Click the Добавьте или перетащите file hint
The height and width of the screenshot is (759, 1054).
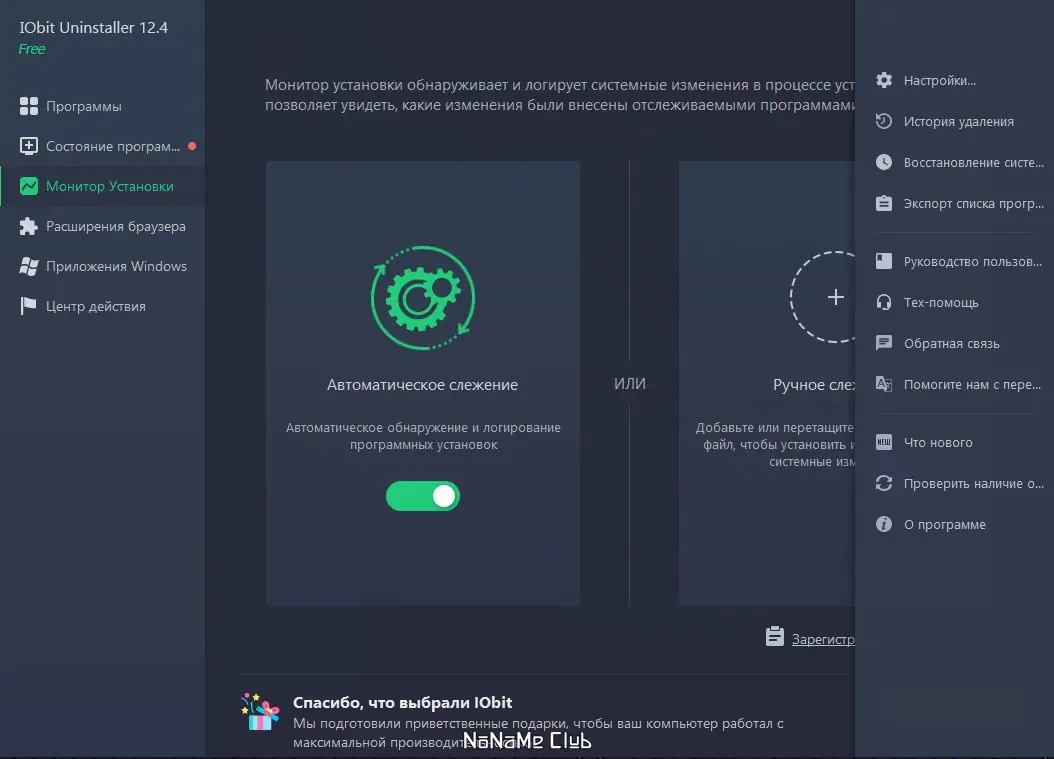tap(775, 444)
